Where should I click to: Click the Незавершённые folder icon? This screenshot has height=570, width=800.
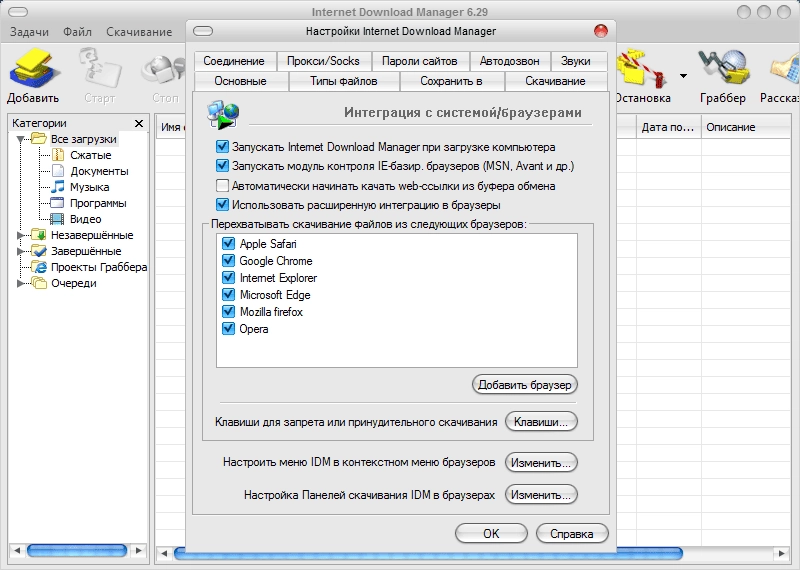[x=39, y=235]
